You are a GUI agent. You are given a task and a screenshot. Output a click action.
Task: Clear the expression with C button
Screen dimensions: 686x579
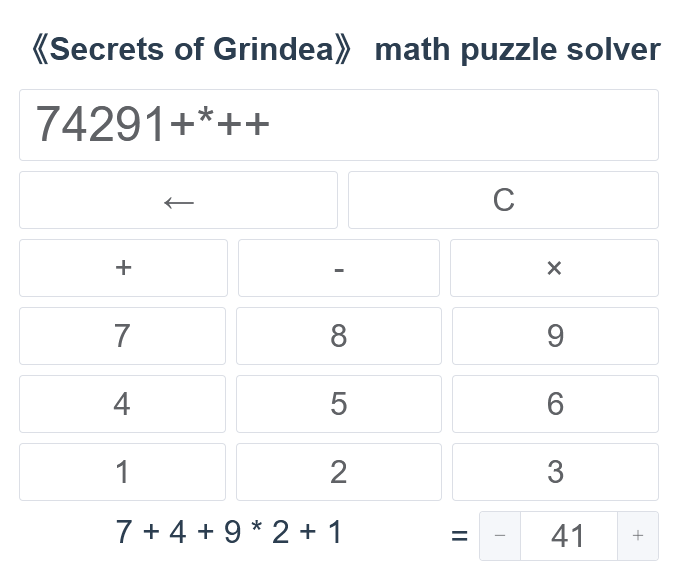503,200
